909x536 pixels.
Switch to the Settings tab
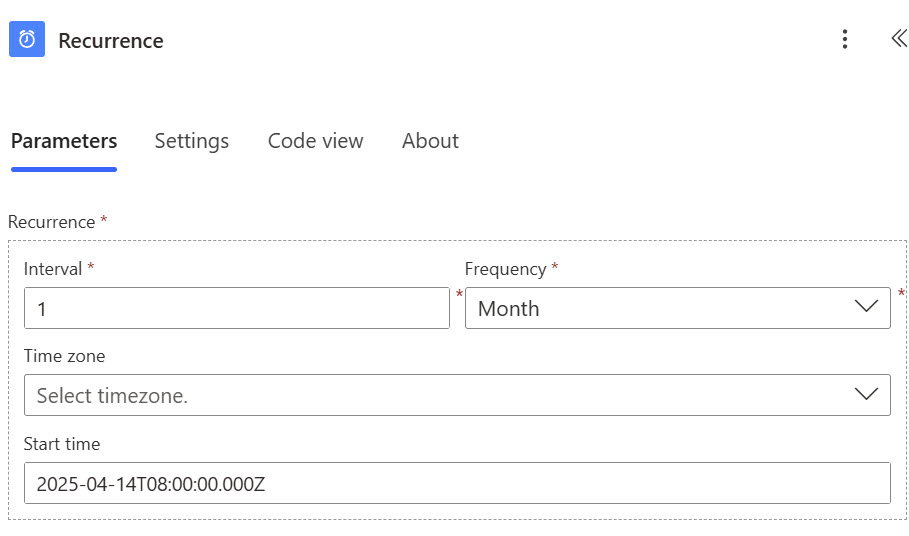coord(191,141)
